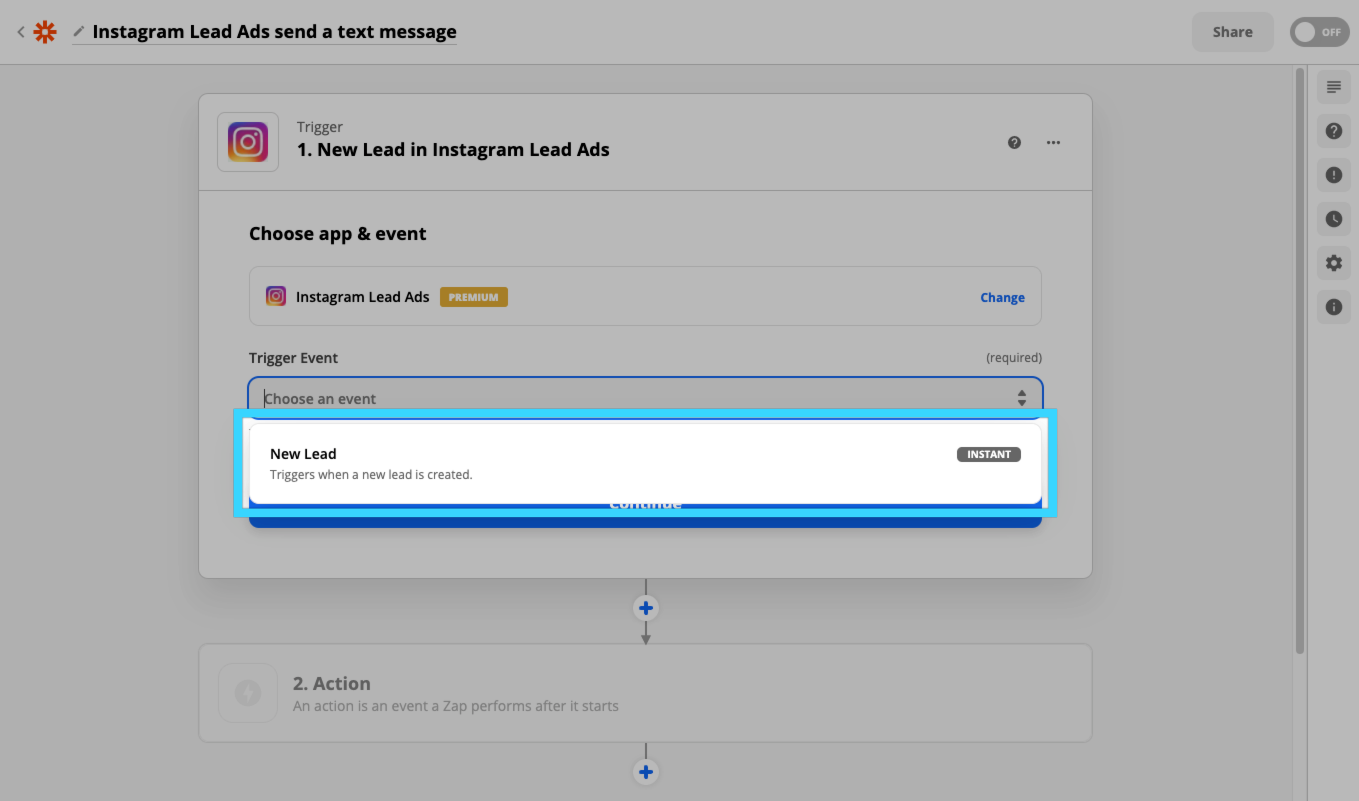Toggle the Zap ON/OFF switch
This screenshot has height=801, width=1359.
pos(1318,32)
